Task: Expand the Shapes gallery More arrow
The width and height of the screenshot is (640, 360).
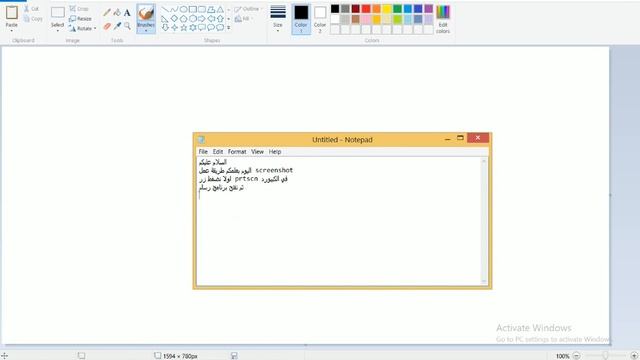Action: (x=229, y=28)
